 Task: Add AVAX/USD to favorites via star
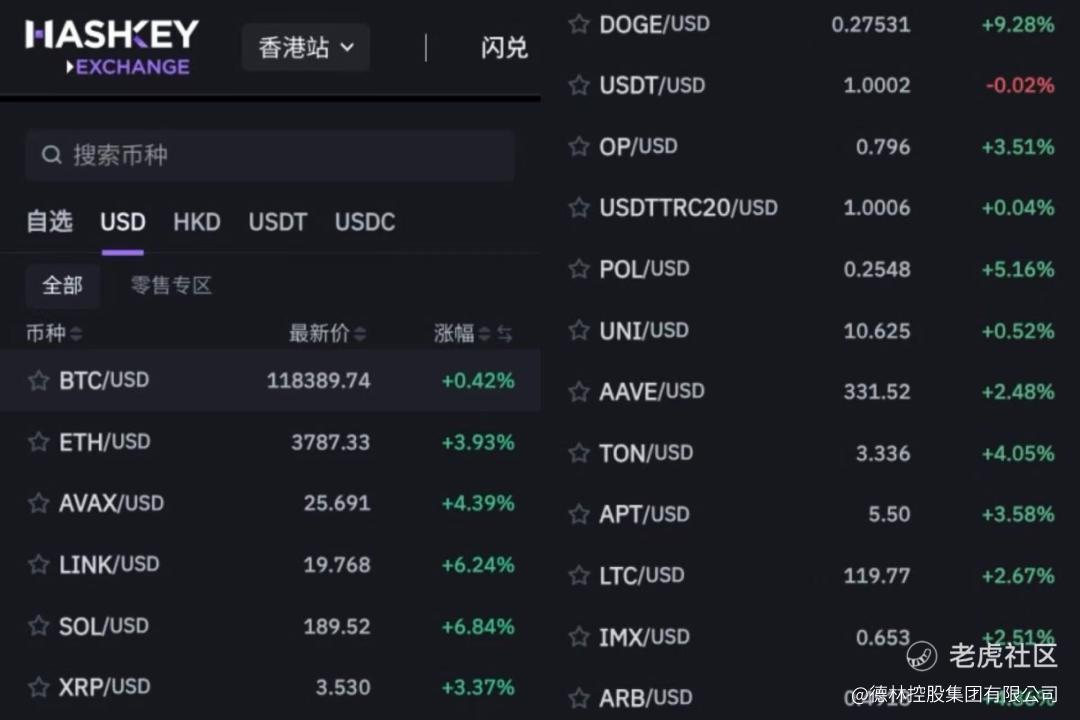tap(38, 503)
